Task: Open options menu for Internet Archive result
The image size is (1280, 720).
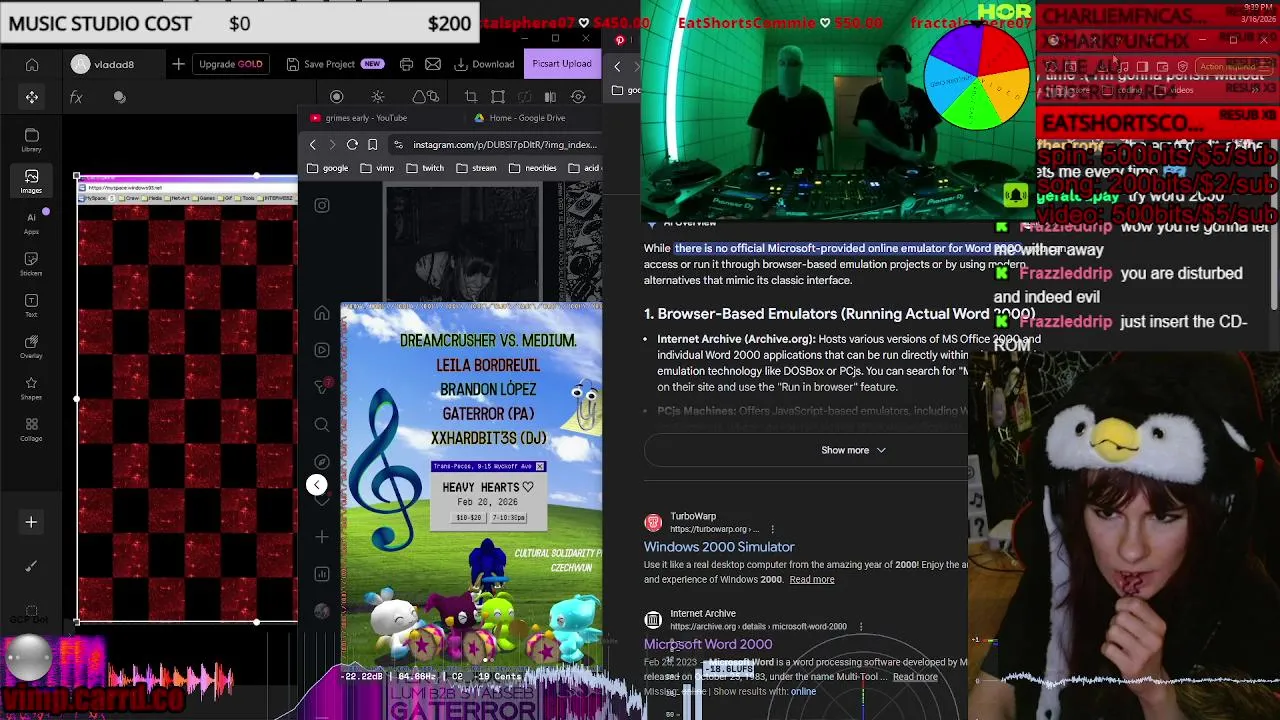Action: click(x=860, y=627)
